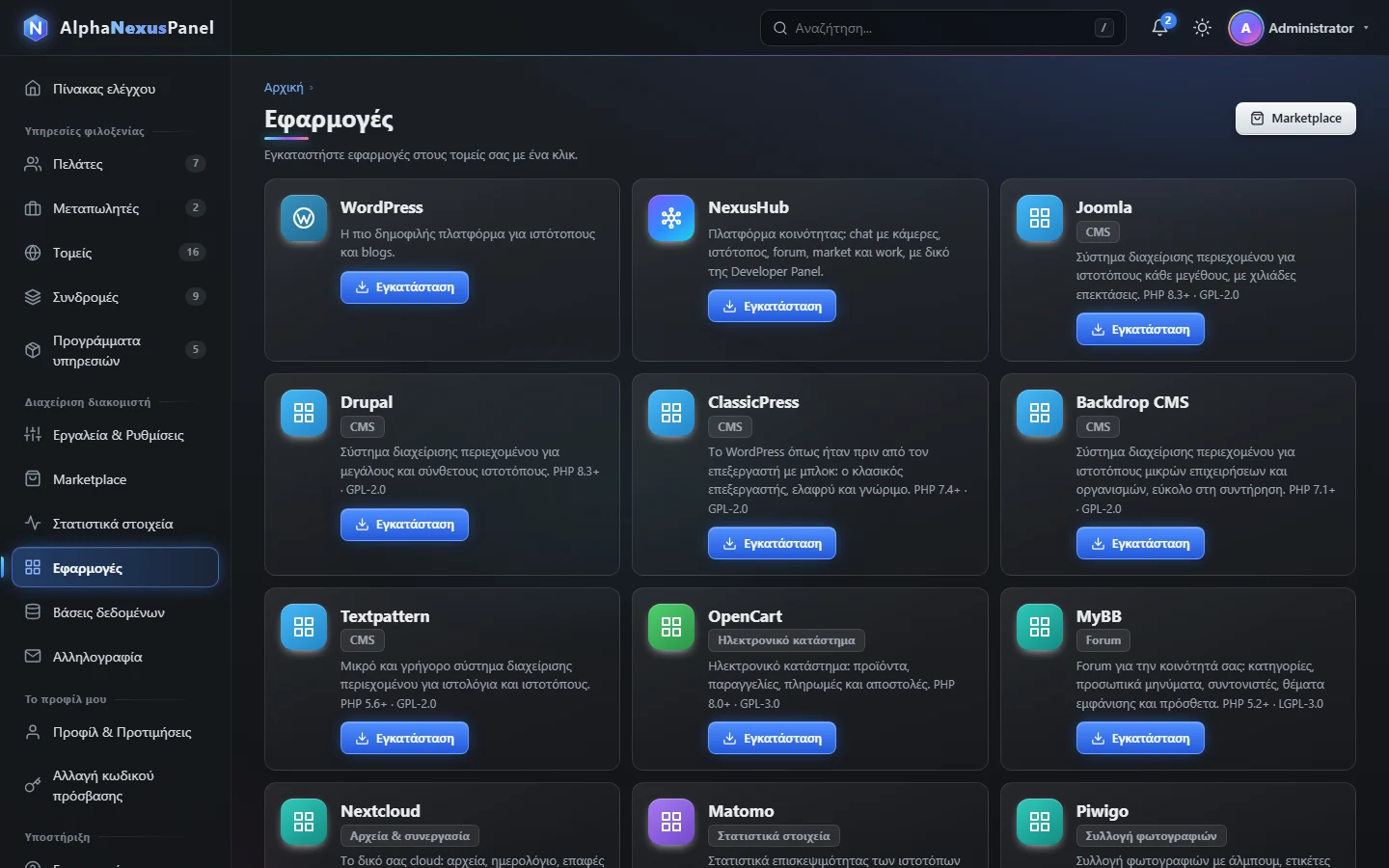This screenshot has width=1389, height=868.
Task: Click the OpenCart green app icon
Action: point(671,627)
